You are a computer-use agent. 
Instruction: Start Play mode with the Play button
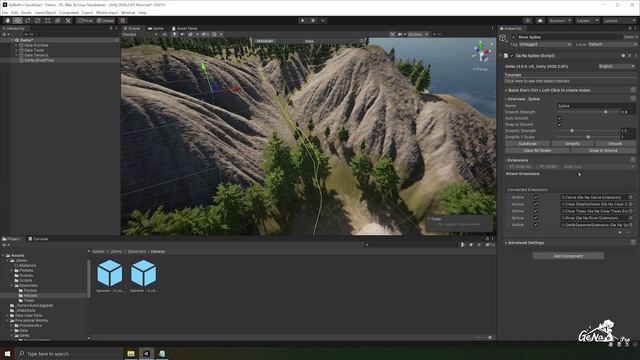click(302, 20)
